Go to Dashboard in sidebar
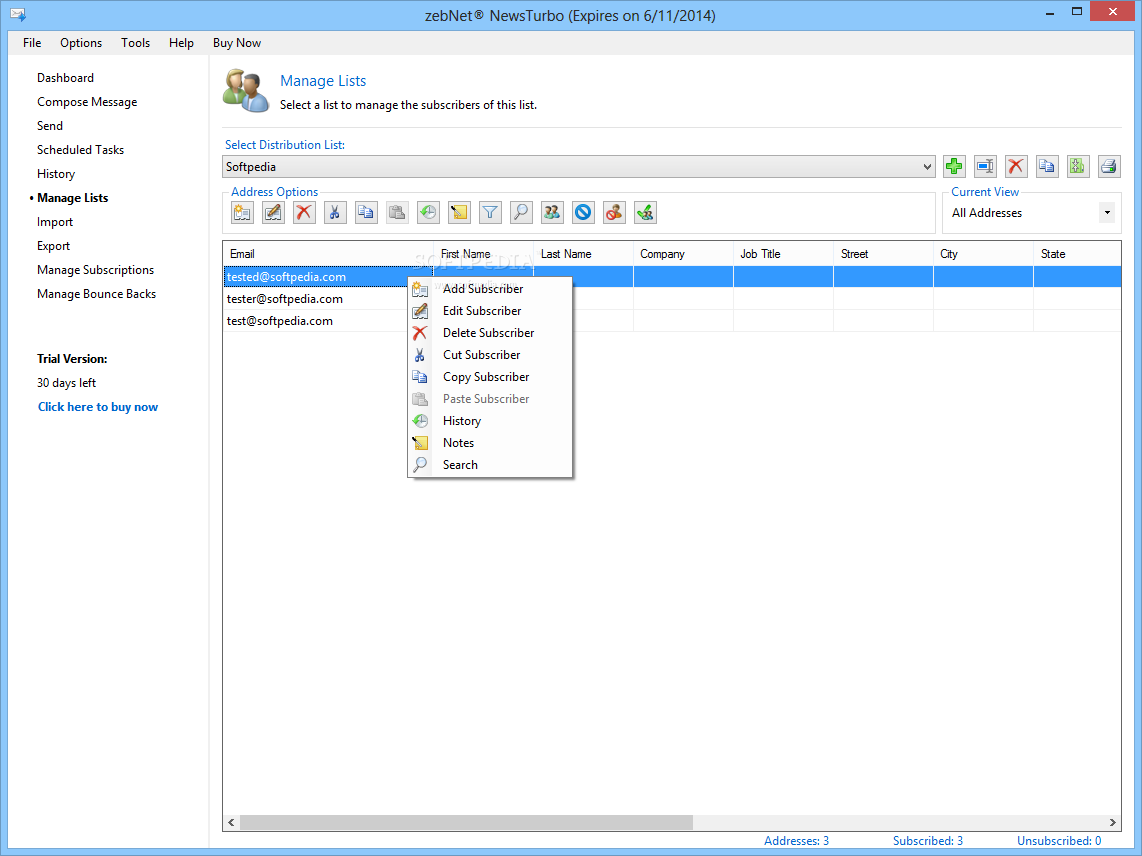Viewport: 1142px width, 856px height. [66, 78]
